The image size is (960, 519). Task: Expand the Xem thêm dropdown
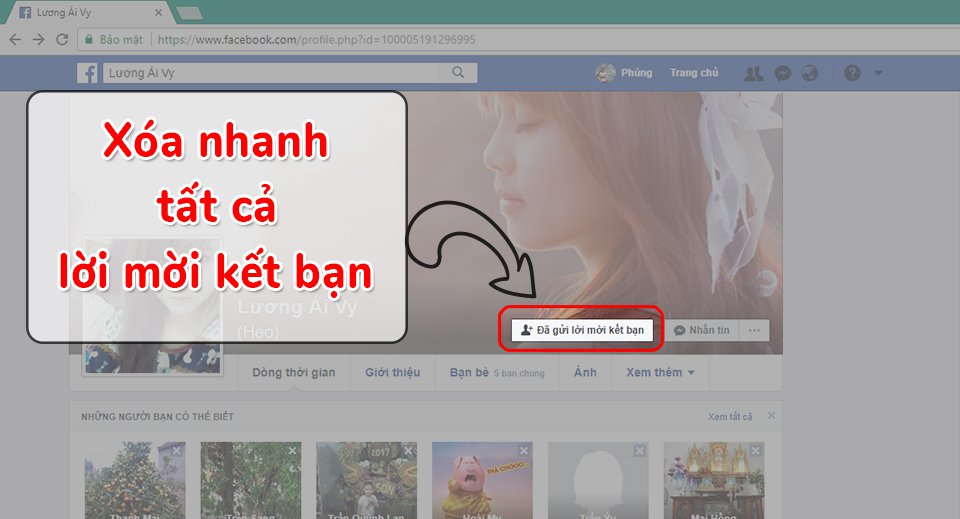click(660, 372)
